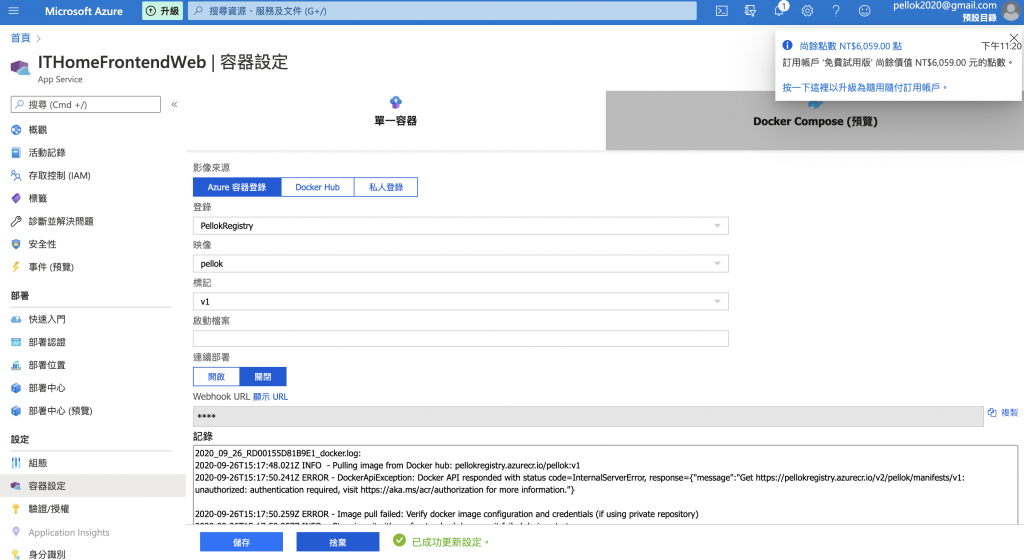
Task: Click the 升級 upgrade button
Action: click(163, 11)
